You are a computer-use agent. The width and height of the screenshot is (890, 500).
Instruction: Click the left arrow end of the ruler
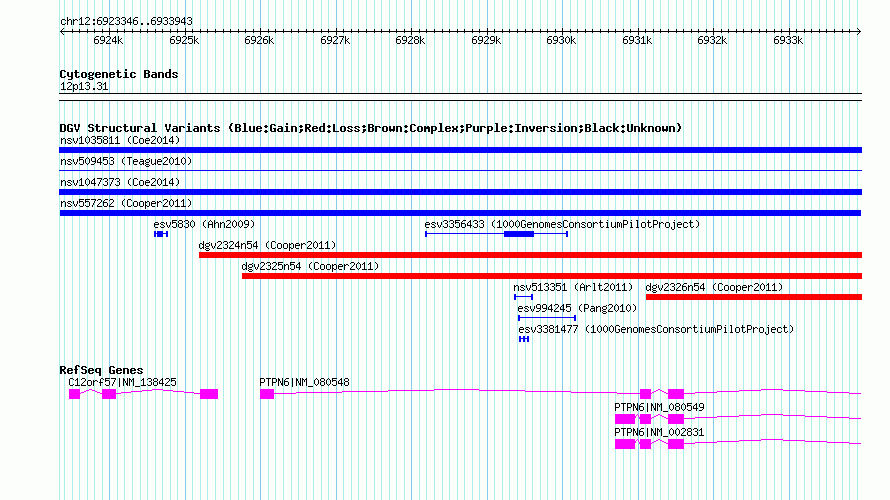(62, 31)
